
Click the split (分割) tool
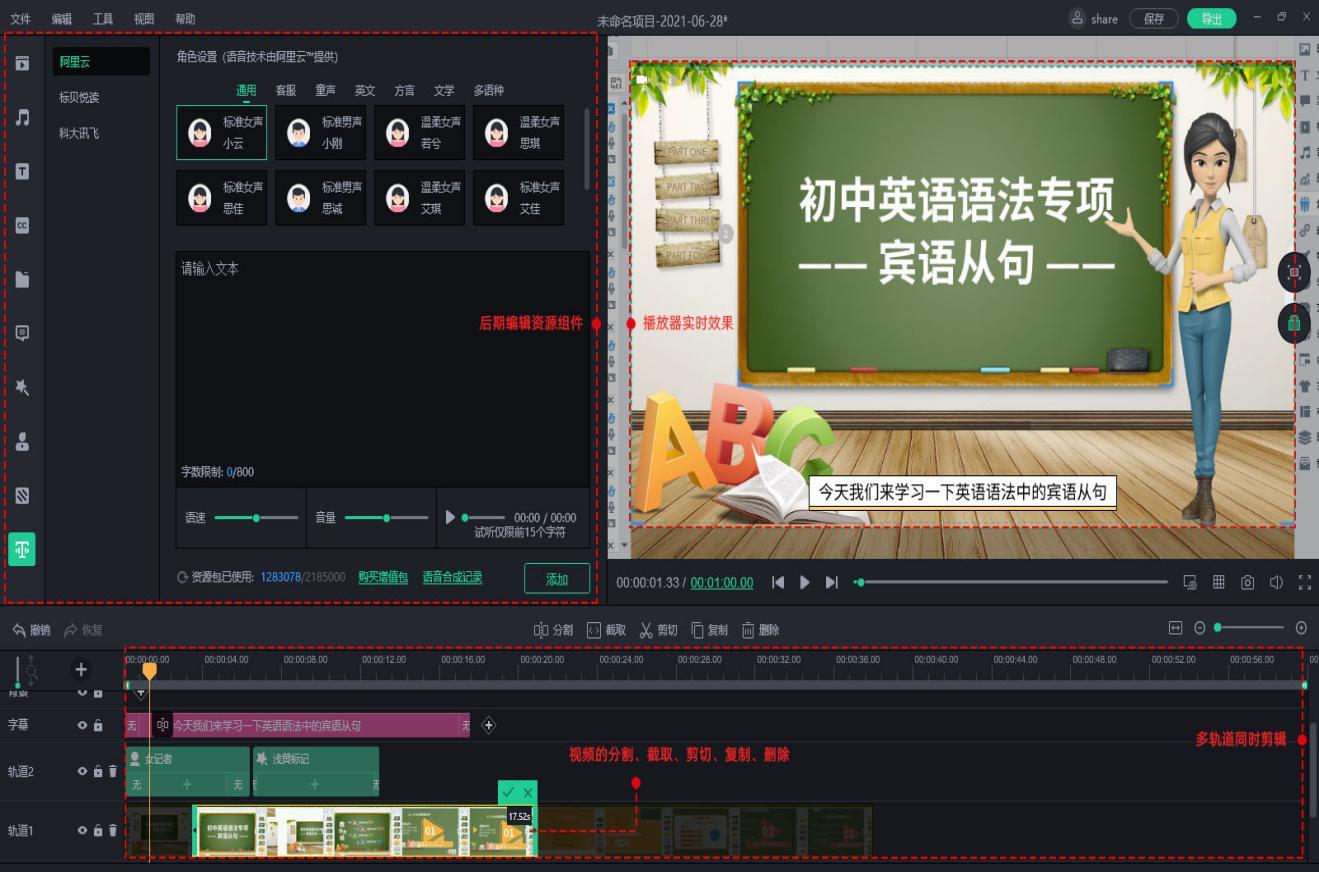pos(553,630)
